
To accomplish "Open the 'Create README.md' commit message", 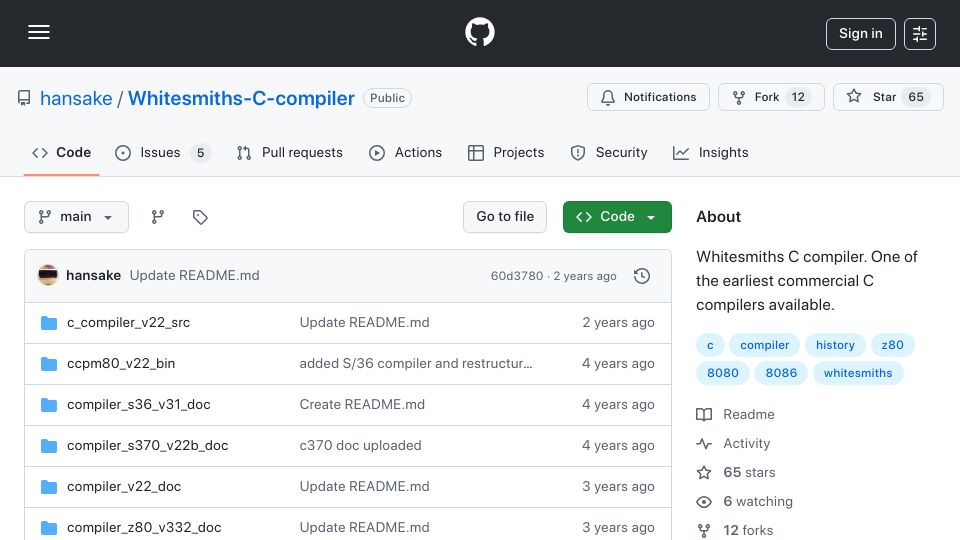I will [x=362, y=405].
